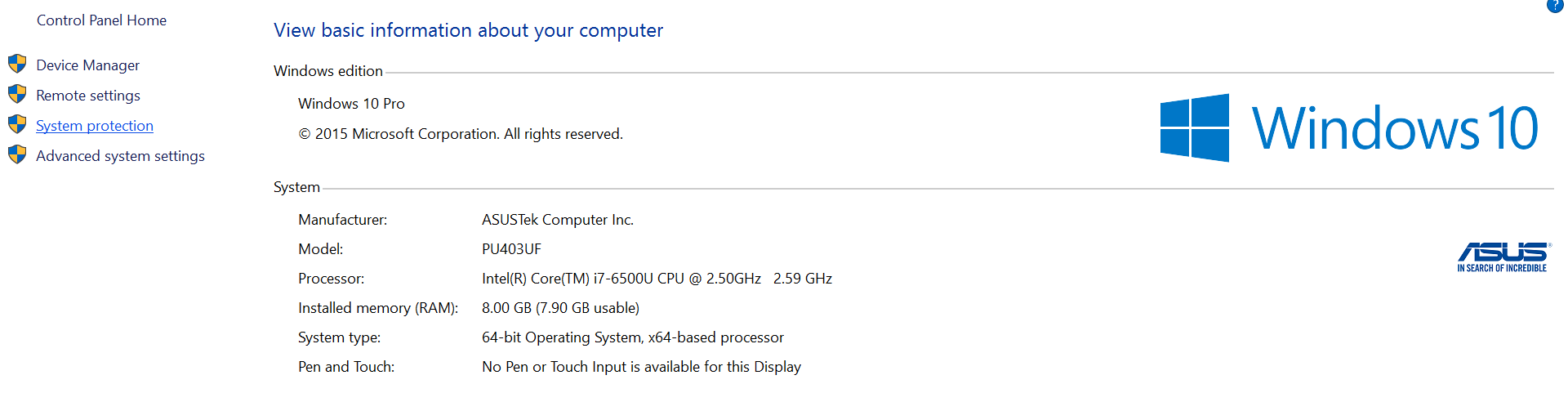Click the Windows 10 Pro edition text
This screenshot has height=393, width=1568.
351,104
